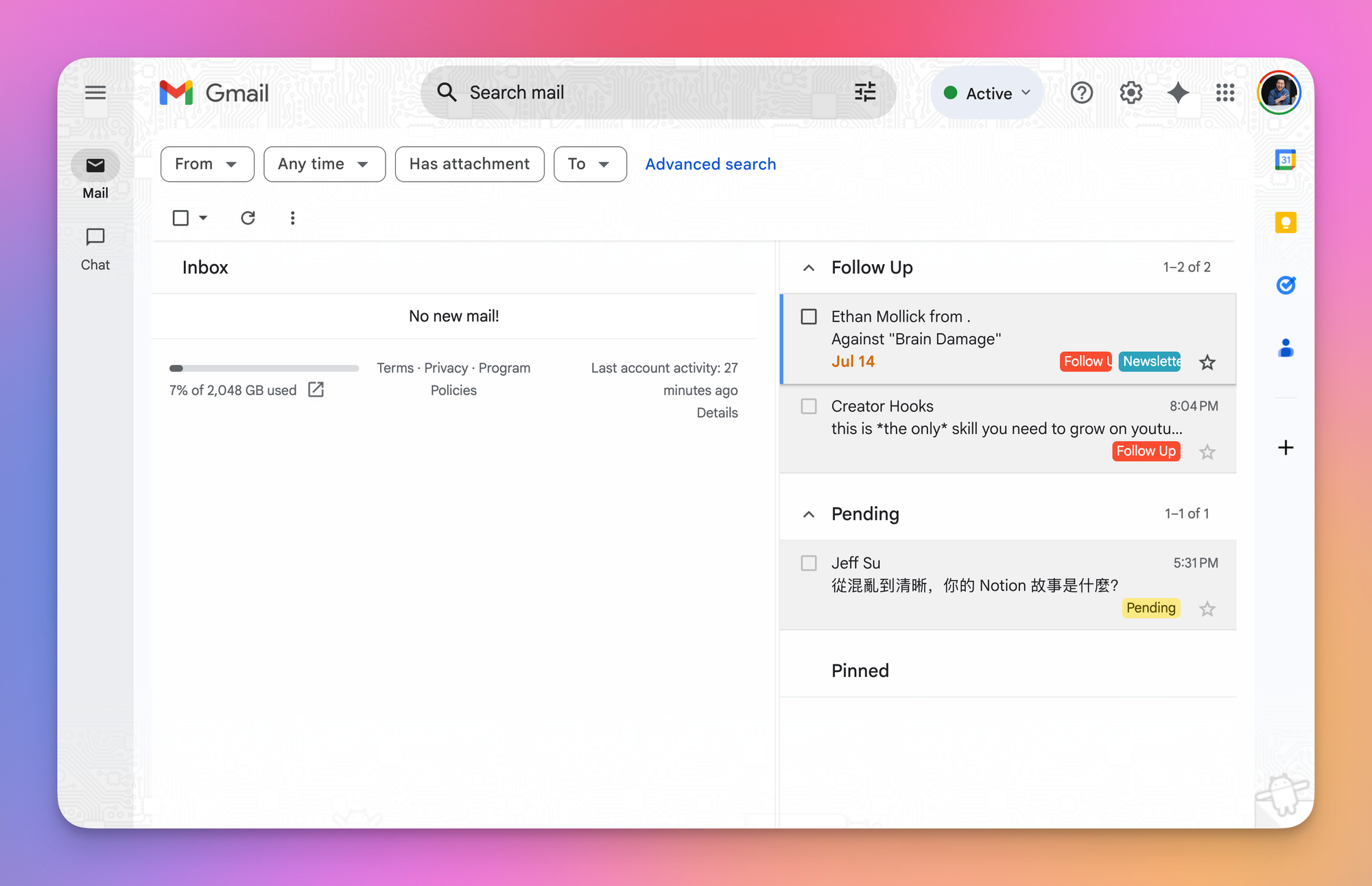This screenshot has height=886, width=1372.
Task: Open Google Keep side panel icon
Action: tap(1285, 223)
